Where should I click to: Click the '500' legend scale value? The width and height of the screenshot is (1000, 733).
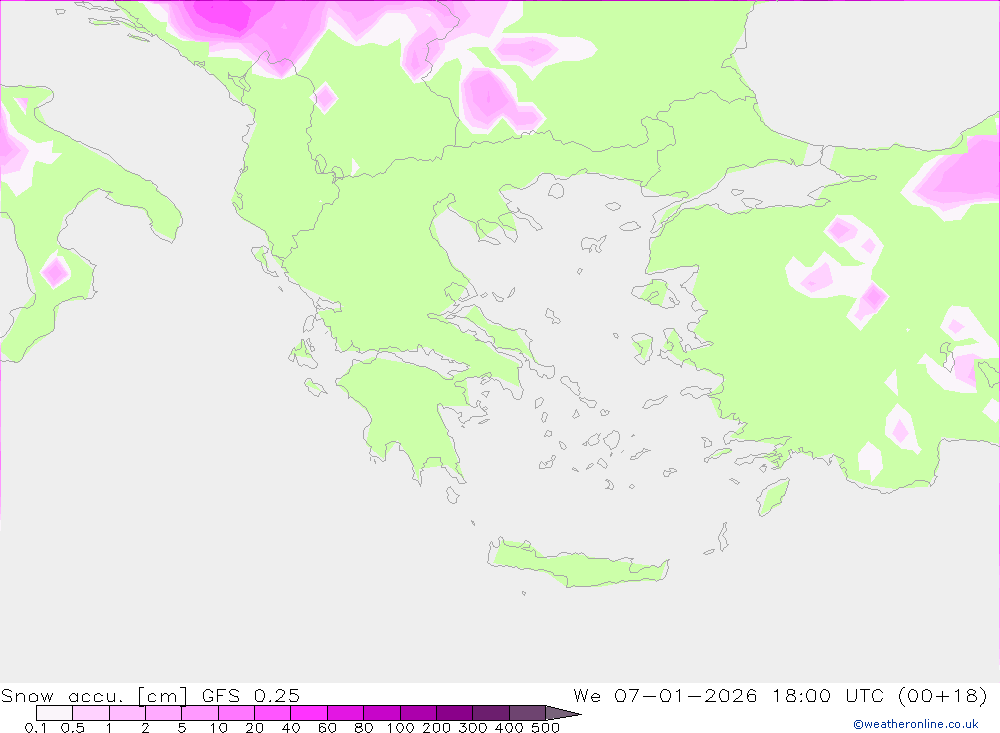tap(546, 727)
